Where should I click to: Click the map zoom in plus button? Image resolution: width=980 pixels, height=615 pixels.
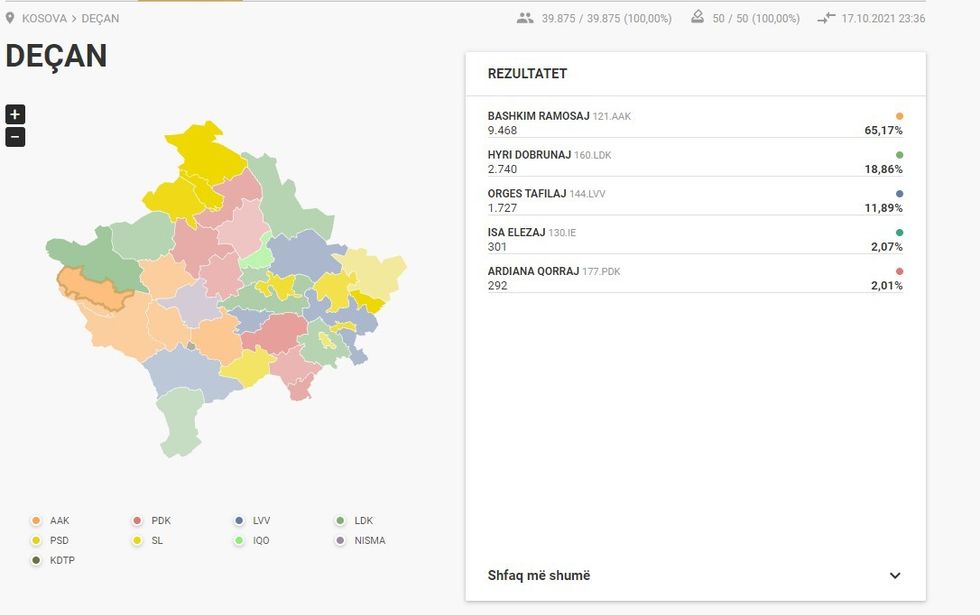coord(15,114)
